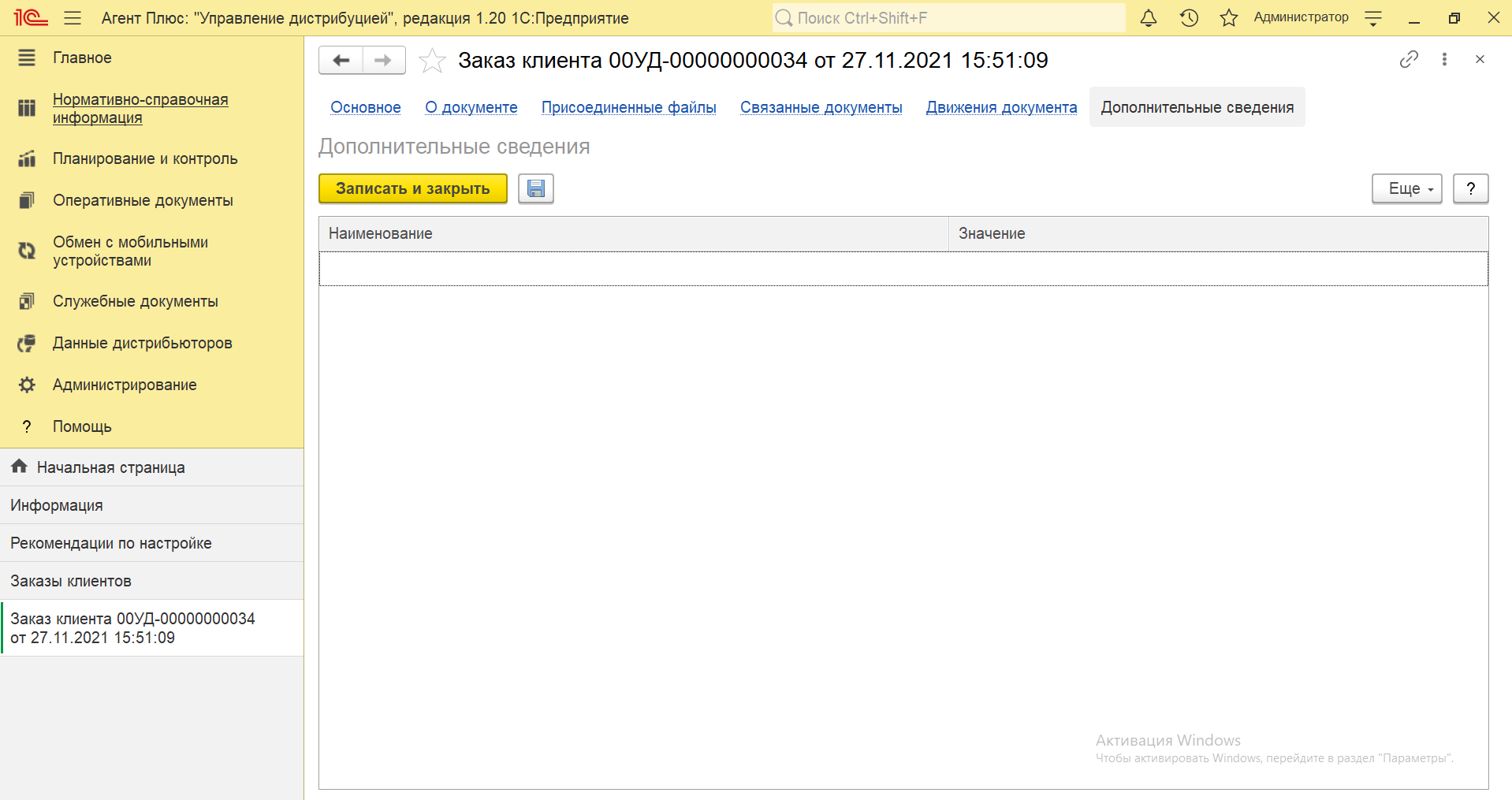Image resolution: width=1512 pixels, height=800 pixels.
Task: Open notifications bell icon
Action: [x=1149, y=17]
